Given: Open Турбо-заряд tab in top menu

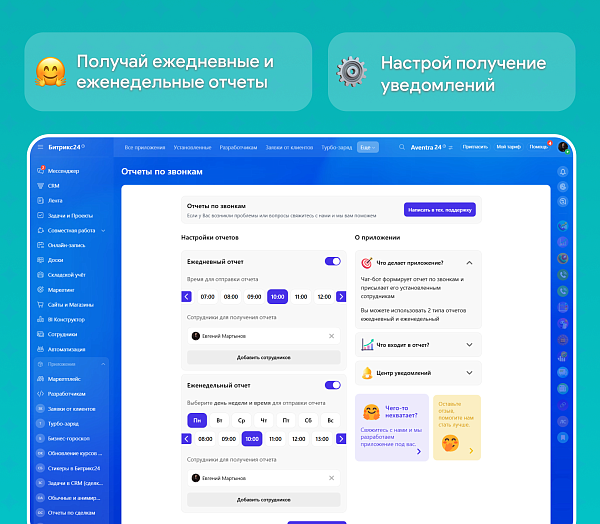Looking at the screenshot, I should (x=336, y=147).
